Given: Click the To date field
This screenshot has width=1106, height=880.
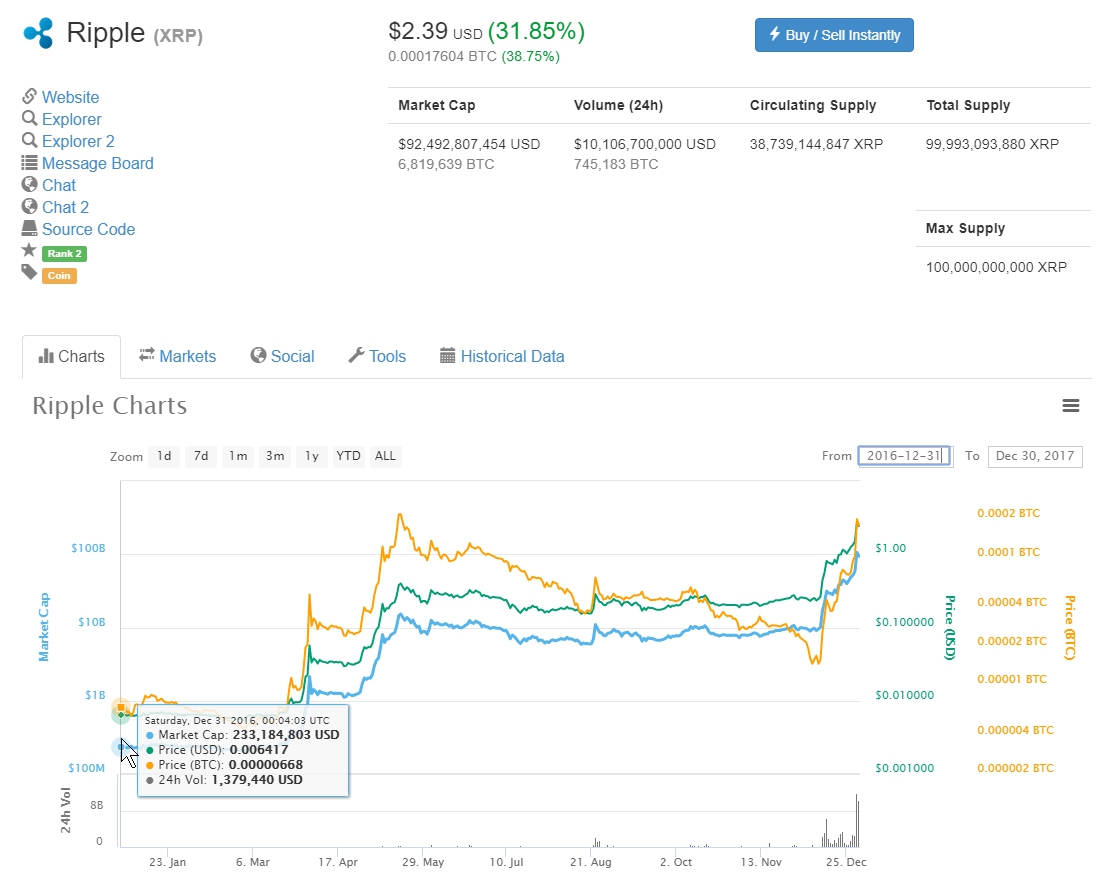Looking at the screenshot, I should coord(1034,456).
